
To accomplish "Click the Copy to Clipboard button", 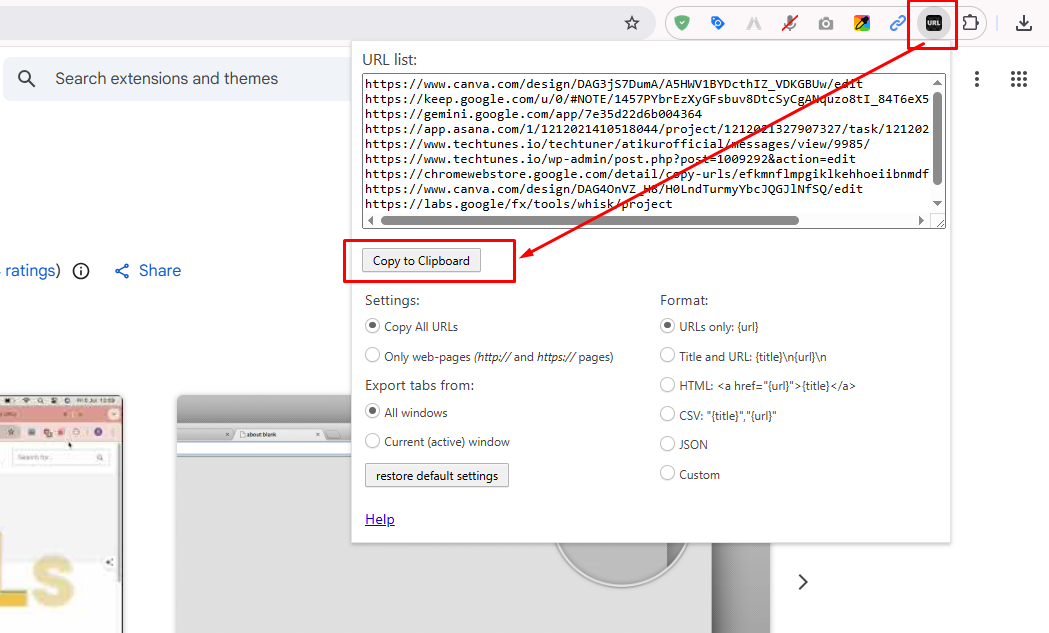I will (x=421, y=260).
